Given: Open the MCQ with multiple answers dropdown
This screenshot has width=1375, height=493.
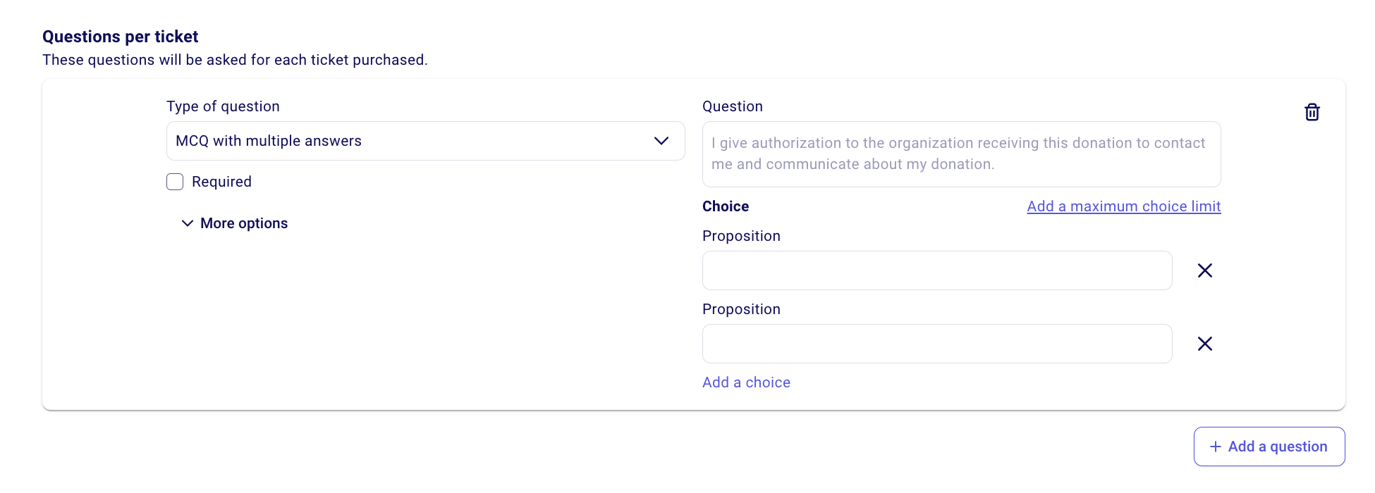Looking at the screenshot, I should 425,141.
